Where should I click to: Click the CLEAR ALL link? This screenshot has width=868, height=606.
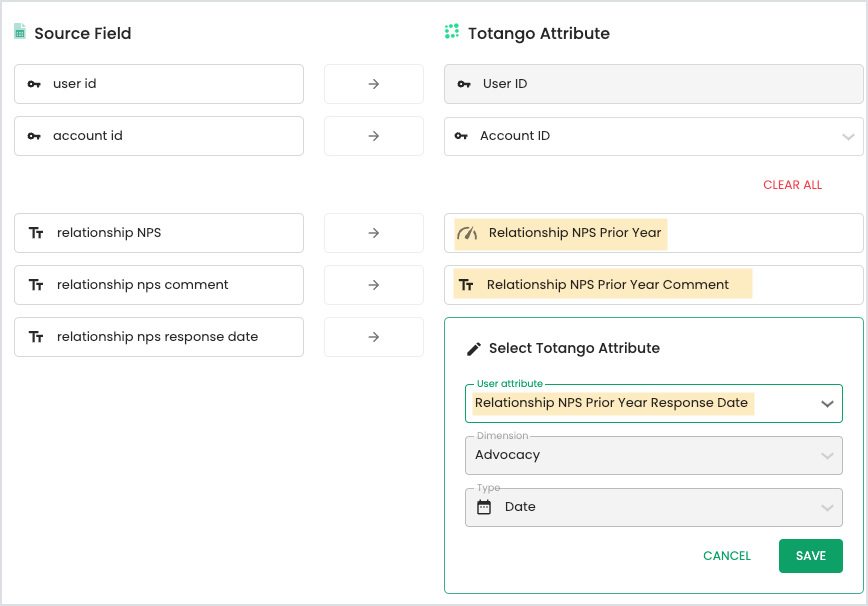tap(792, 185)
